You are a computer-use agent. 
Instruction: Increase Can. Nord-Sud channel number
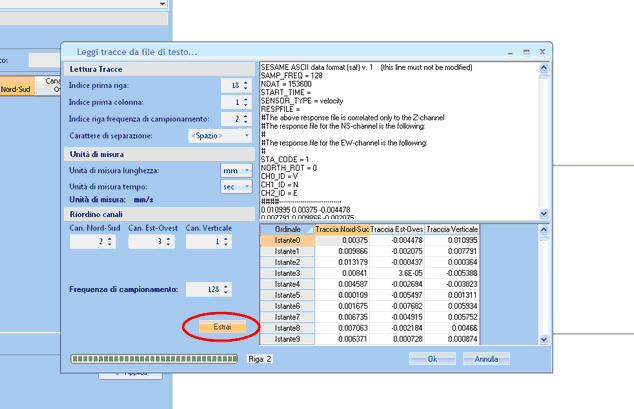[x=110, y=239]
